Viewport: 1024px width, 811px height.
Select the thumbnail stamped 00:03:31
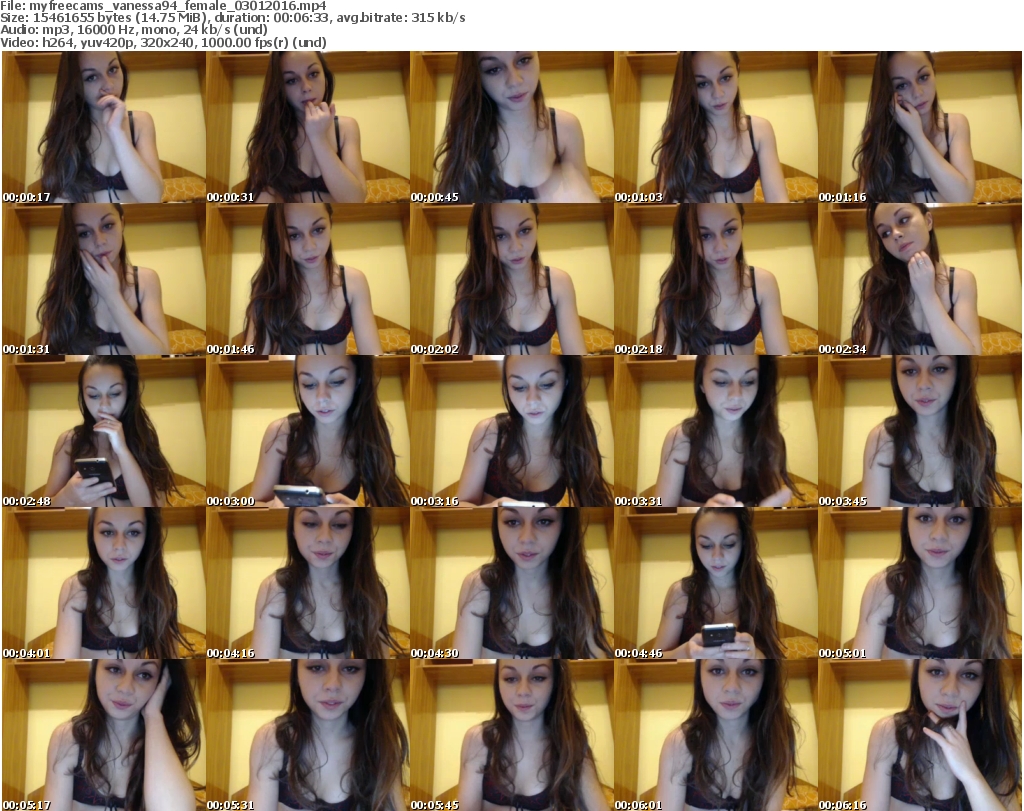coord(716,432)
